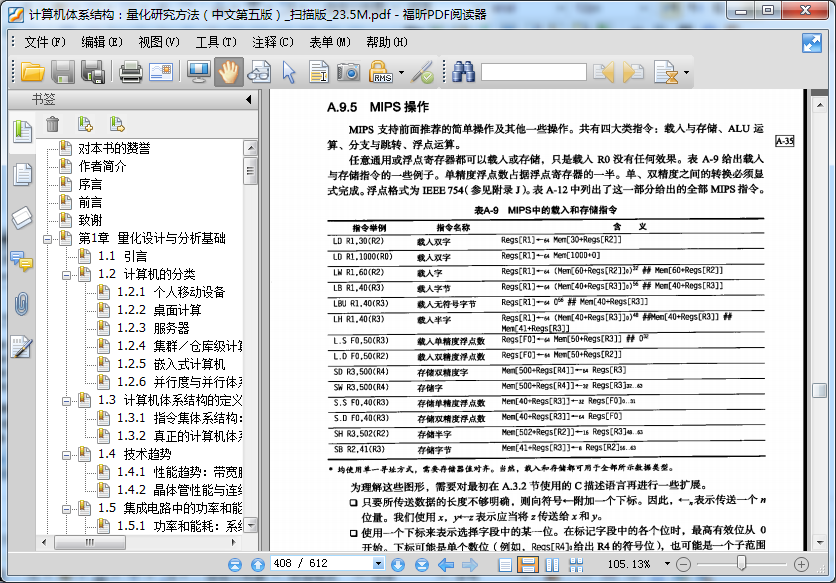Jump to the first page button

pyautogui.click(x=235, y=564)
